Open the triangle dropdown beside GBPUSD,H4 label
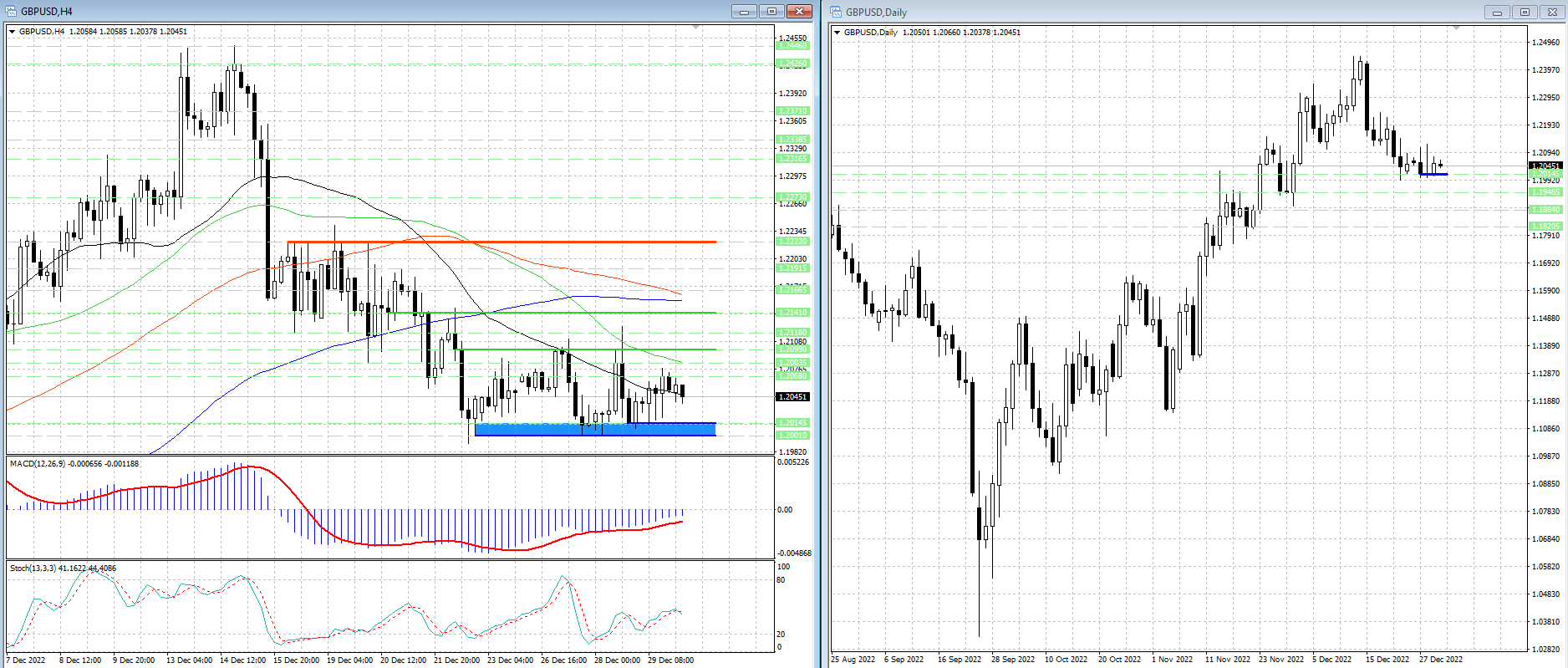1568x668 pixels. (13, 32)
